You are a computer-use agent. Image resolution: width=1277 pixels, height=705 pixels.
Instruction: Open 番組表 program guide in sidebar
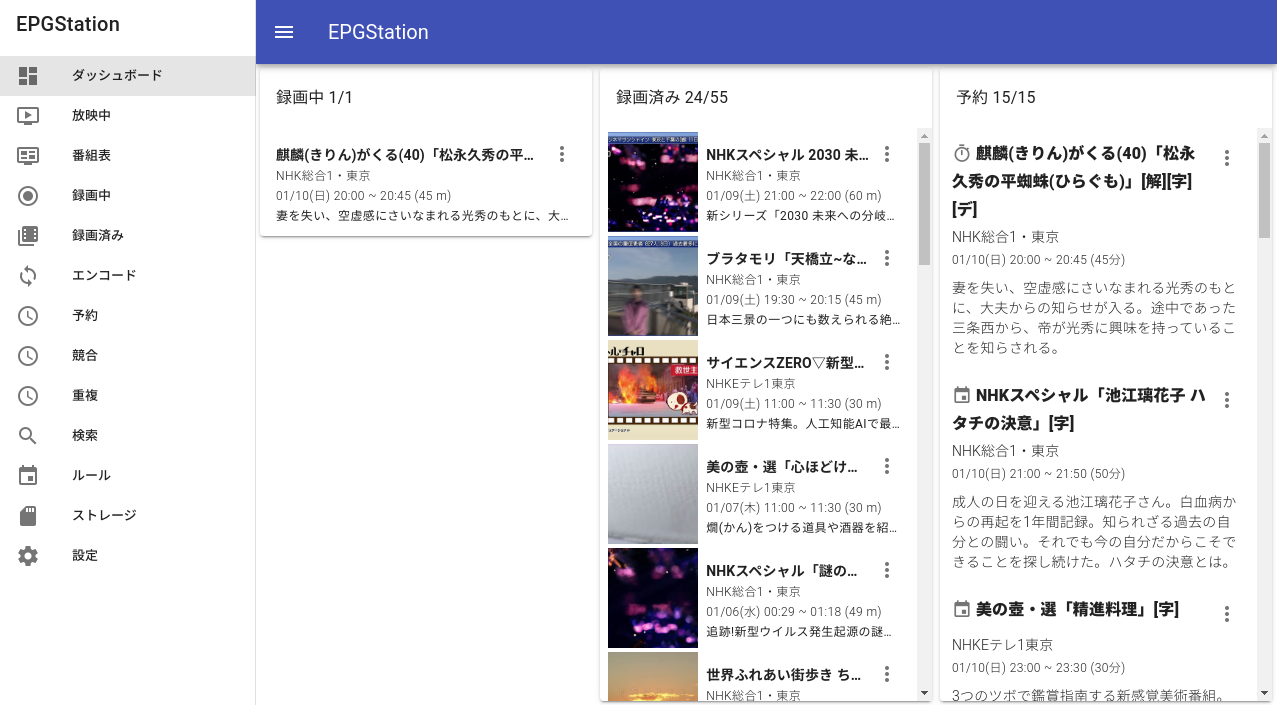coord(128,155)
